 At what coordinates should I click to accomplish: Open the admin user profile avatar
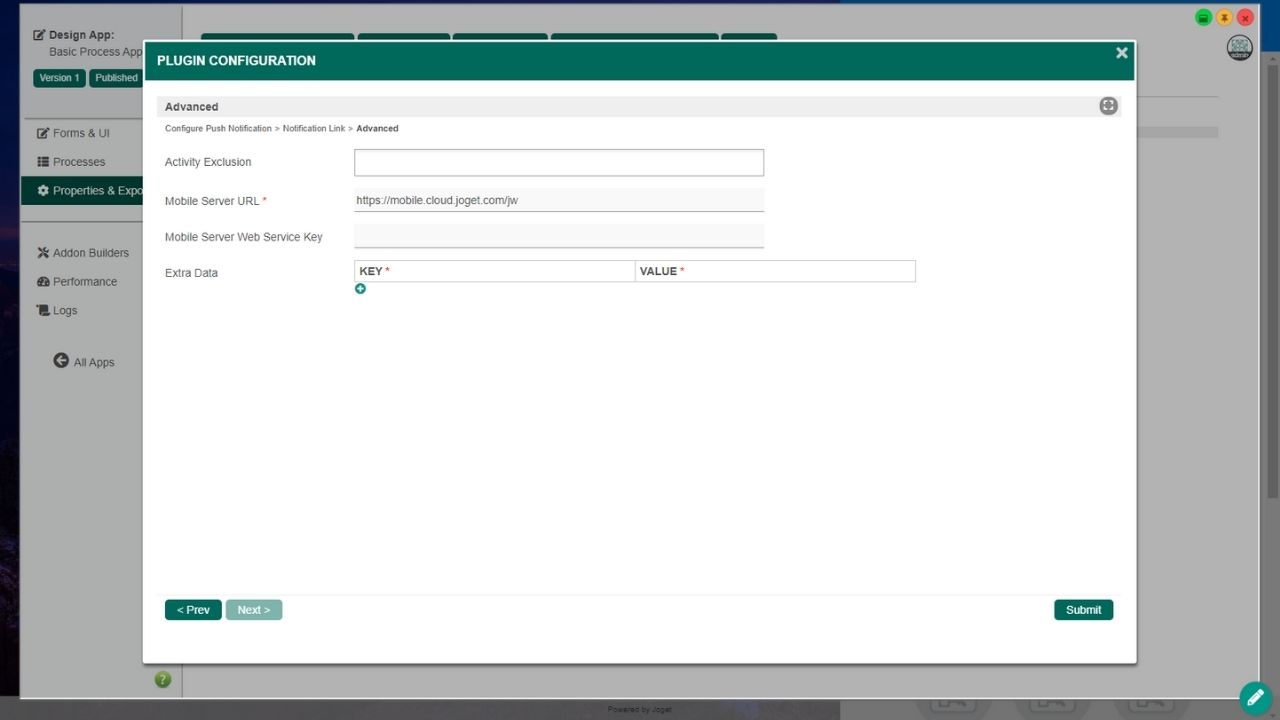[1239, 48]
